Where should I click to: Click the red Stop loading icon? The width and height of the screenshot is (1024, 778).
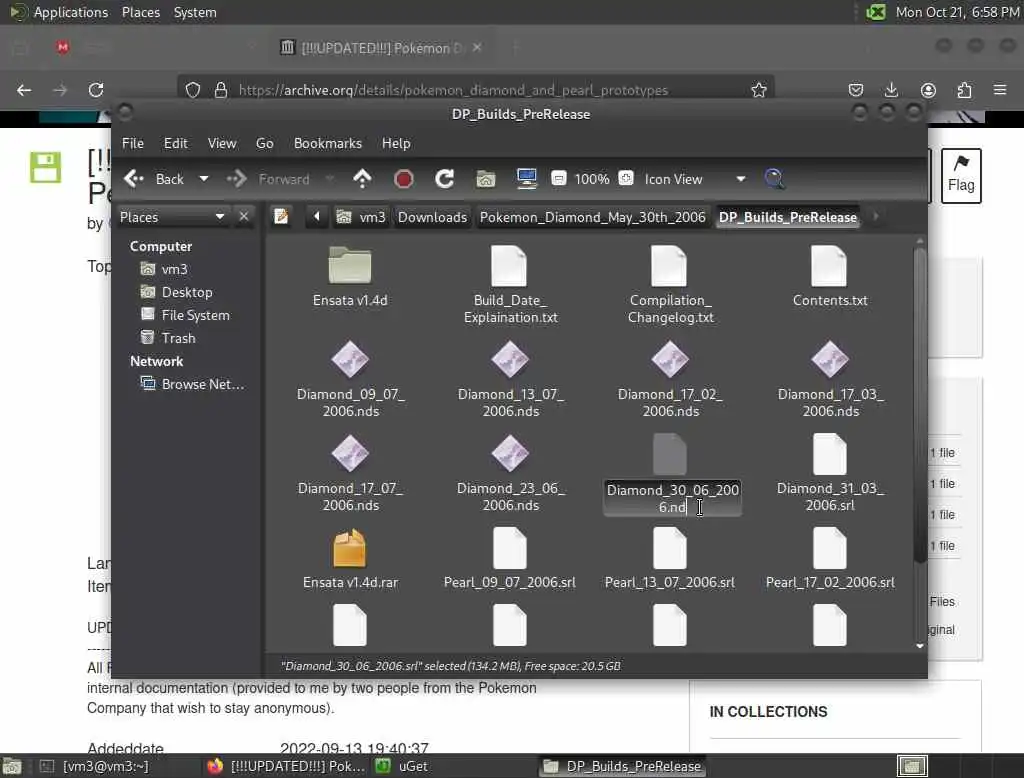point(404,179)
